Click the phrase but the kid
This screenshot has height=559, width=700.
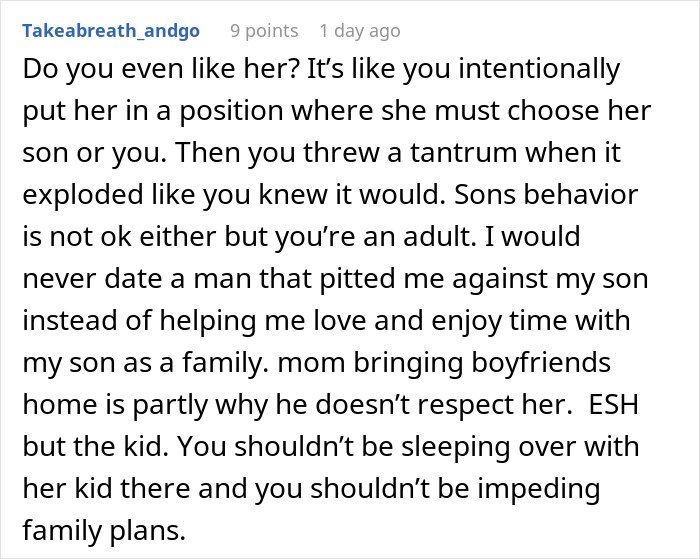coord(92,446)
